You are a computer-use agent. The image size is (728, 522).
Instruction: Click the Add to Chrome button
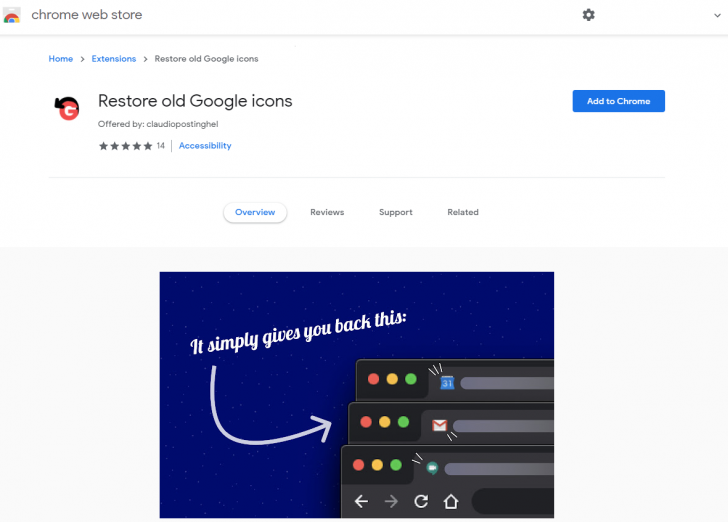[618, 101]
